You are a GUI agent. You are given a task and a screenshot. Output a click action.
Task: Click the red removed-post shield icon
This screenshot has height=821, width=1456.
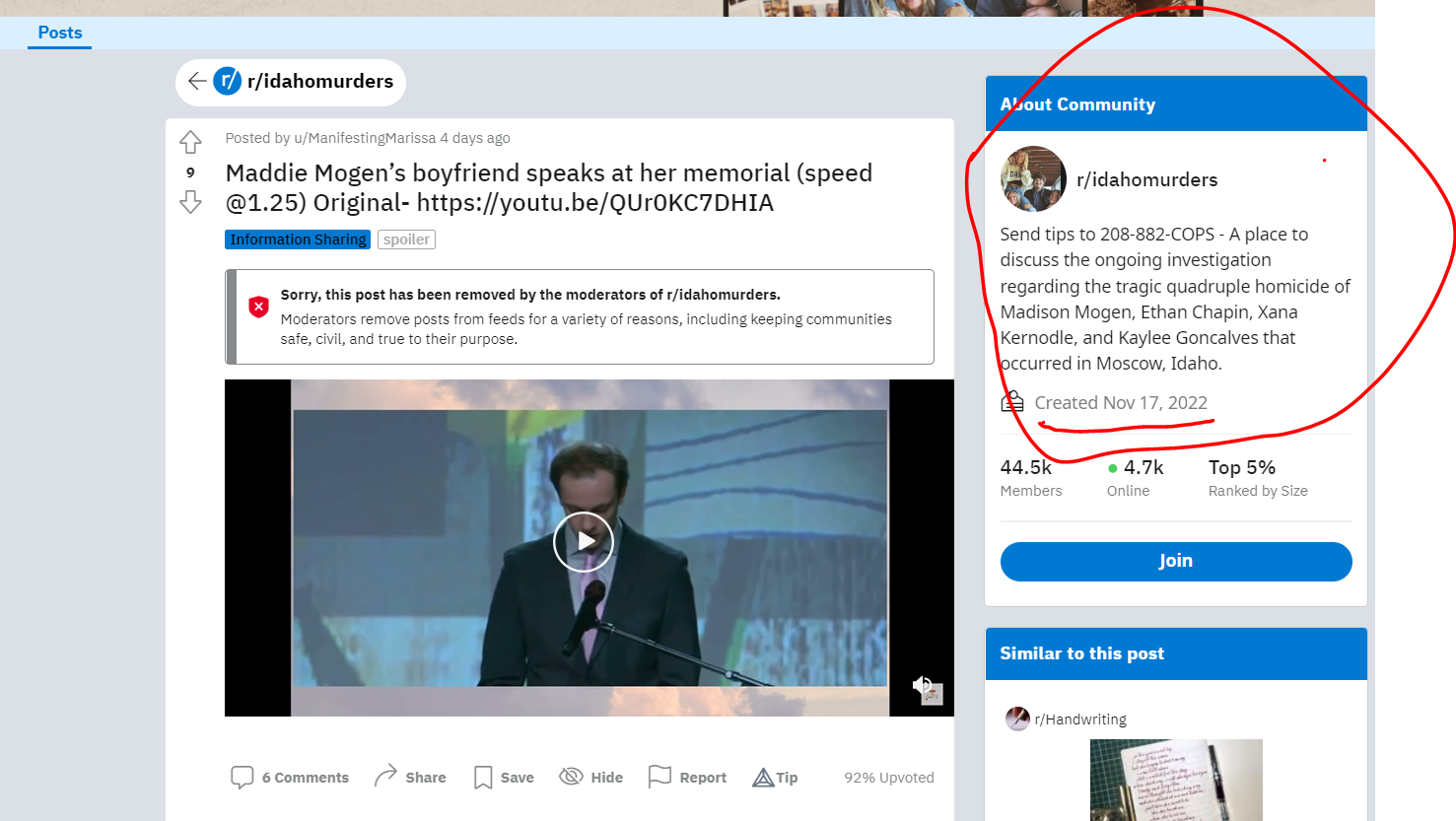click(258, 307)
